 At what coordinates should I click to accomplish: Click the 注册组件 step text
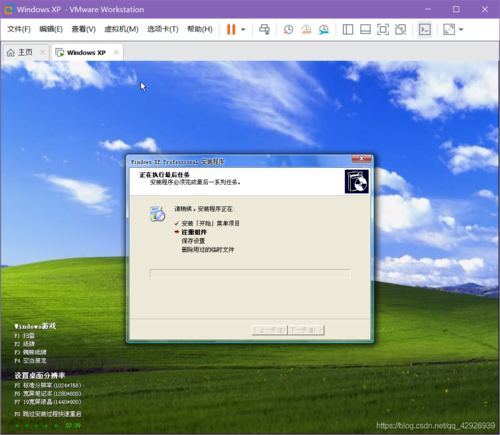coord(194,232)
